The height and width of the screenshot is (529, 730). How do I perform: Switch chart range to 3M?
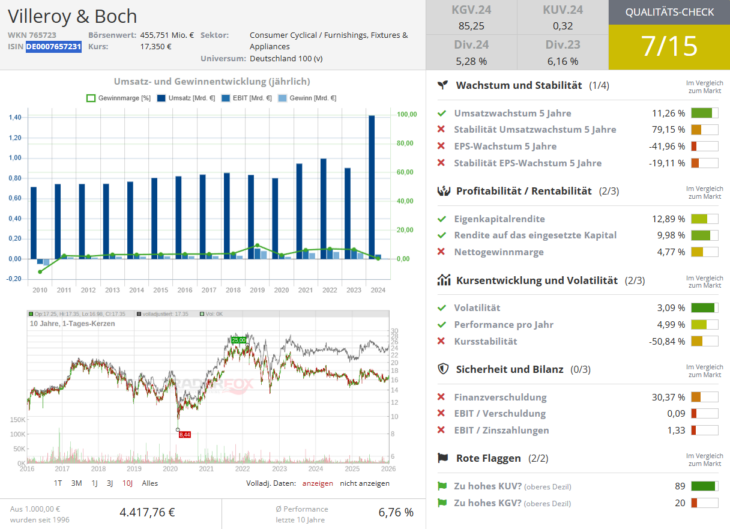tap(77, 483)
